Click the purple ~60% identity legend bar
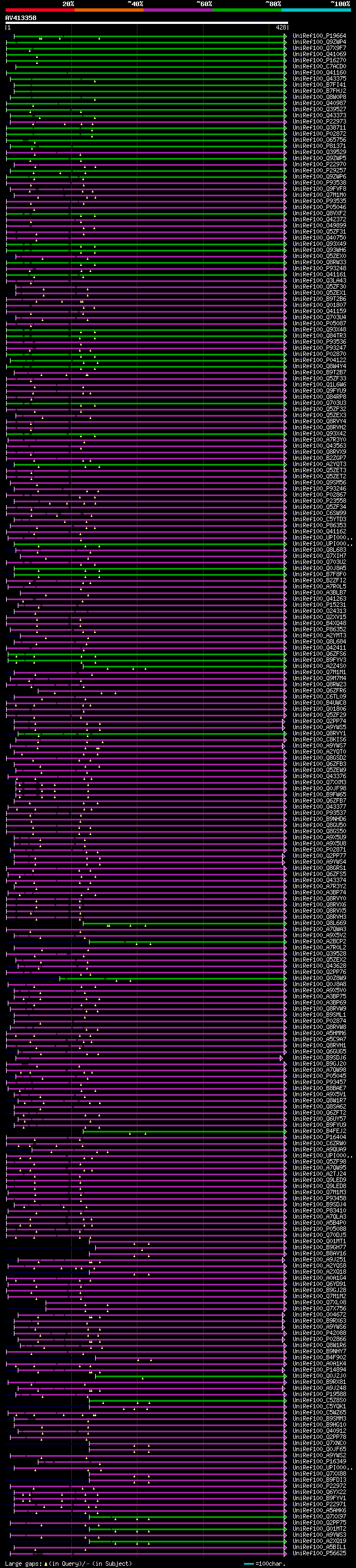The width and height of the screenshot is (356, 1568). tap(177, 10)
